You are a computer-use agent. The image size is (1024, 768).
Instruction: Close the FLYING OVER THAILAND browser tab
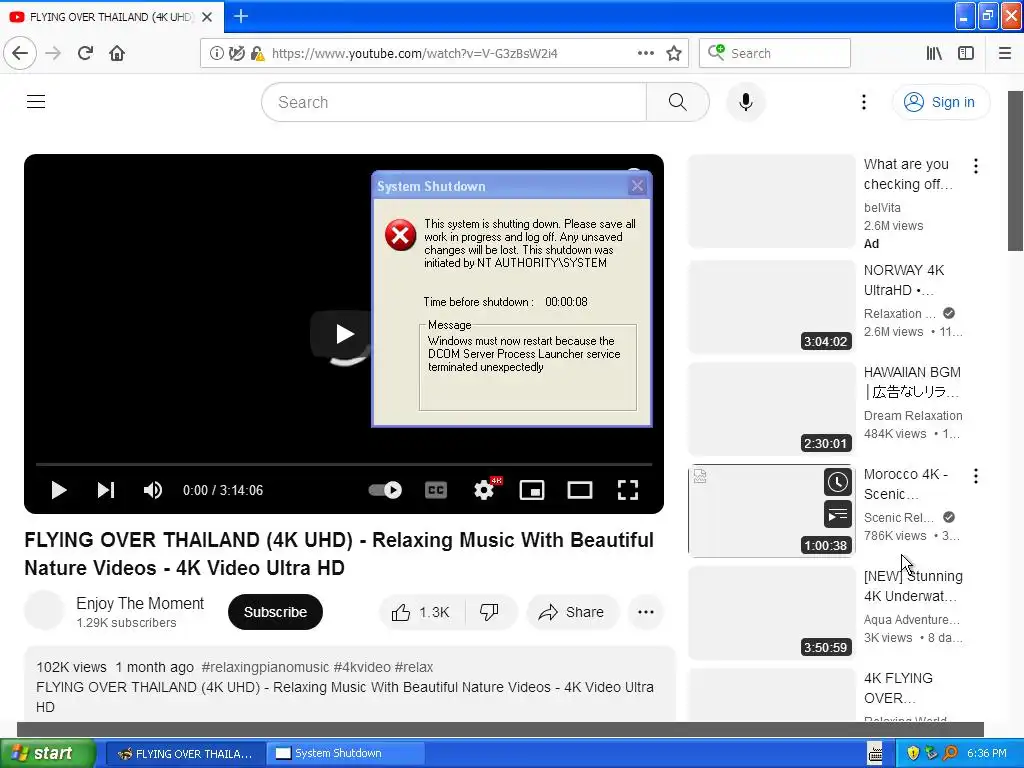tap(207, 17)
